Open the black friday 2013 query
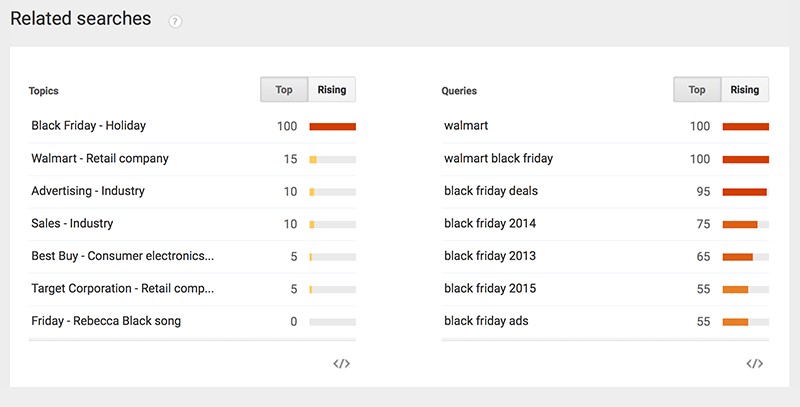 tap(490, 256)
